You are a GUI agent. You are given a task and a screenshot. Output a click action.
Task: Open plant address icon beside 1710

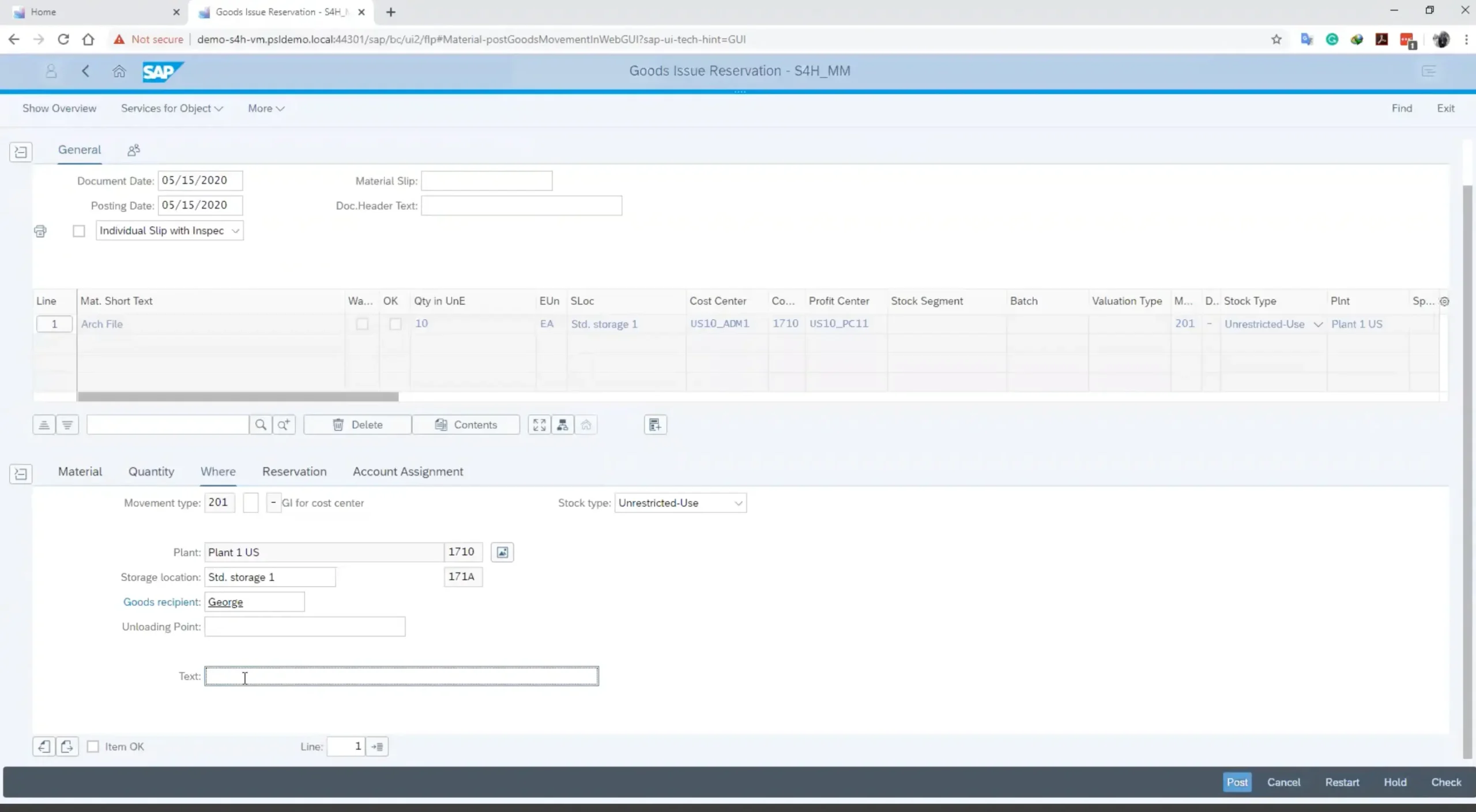click(502, 553)
